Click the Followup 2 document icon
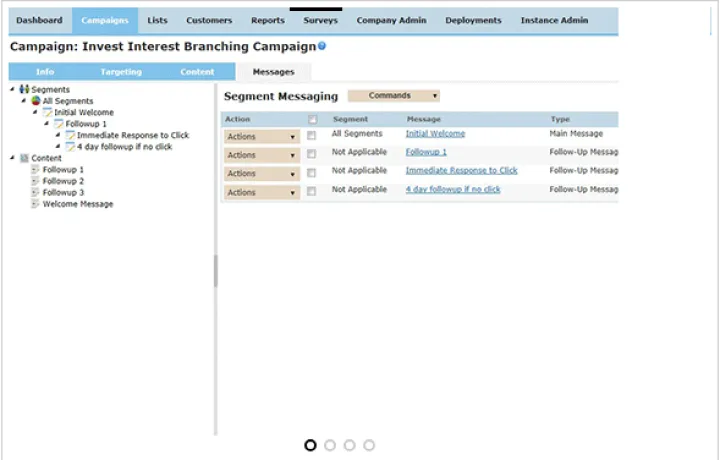 pos(35,181)
